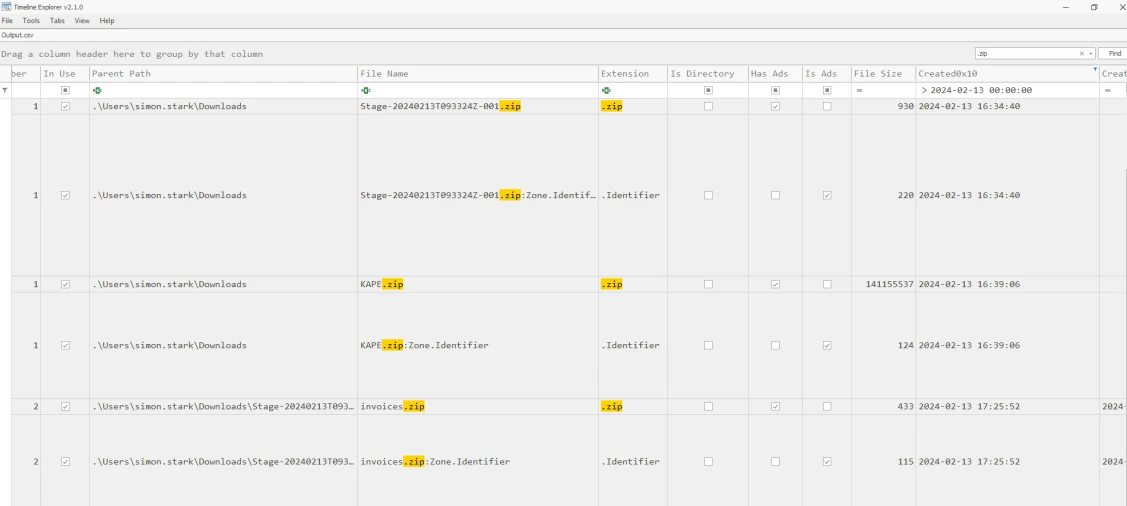This screenshot has width=1127, height=506.
Task: Select the Stage-20240213T093324Z-001.zip:Zone.Identif… file name cell
Action: point(478,196)
